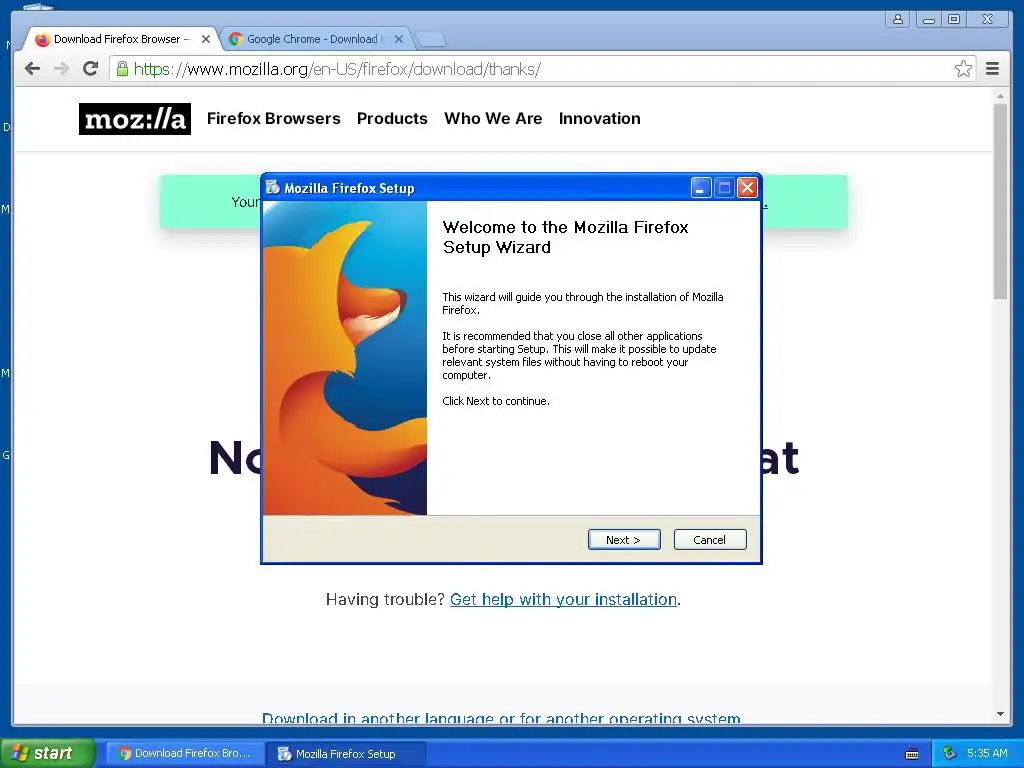Click Chrome's forward arrow icon
This screenshot has height=768, width=1024.
61,69
